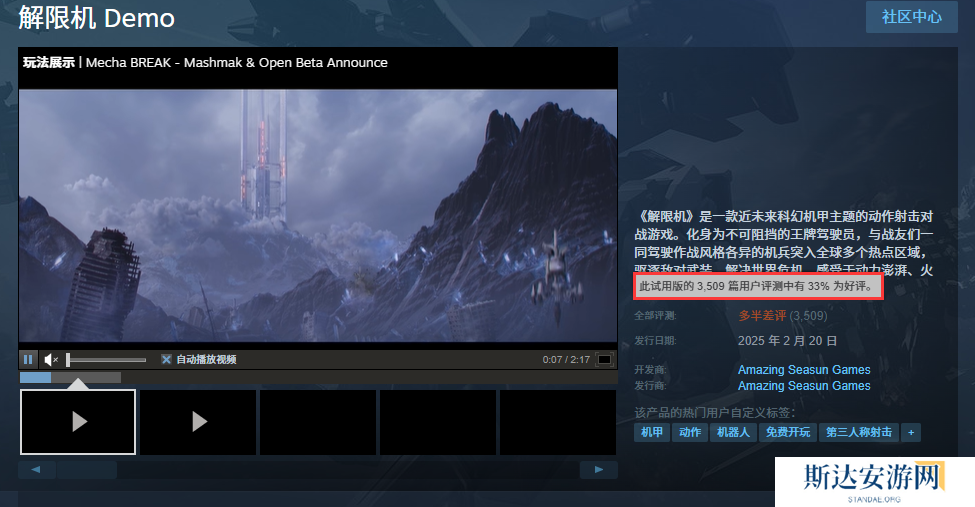
Task: Select the 机甲 tag
Action: [652, 432]
